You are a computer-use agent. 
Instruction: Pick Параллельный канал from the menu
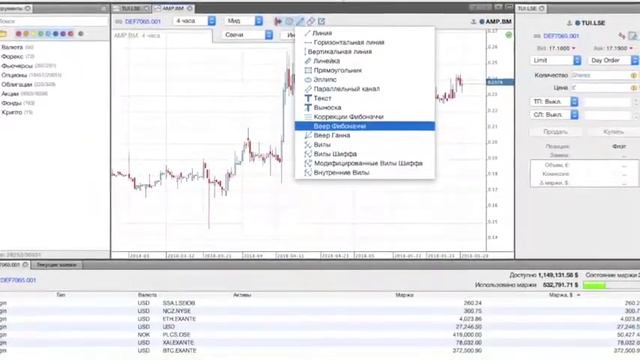[365, 89]
